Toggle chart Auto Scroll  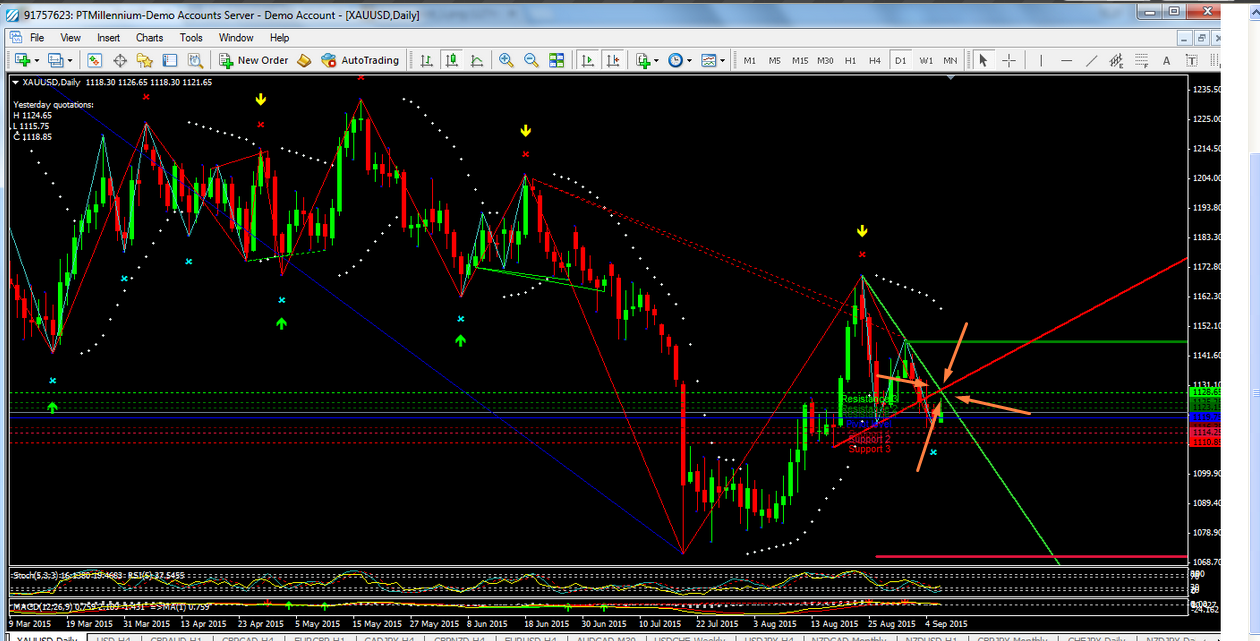(x=587, y=60)
